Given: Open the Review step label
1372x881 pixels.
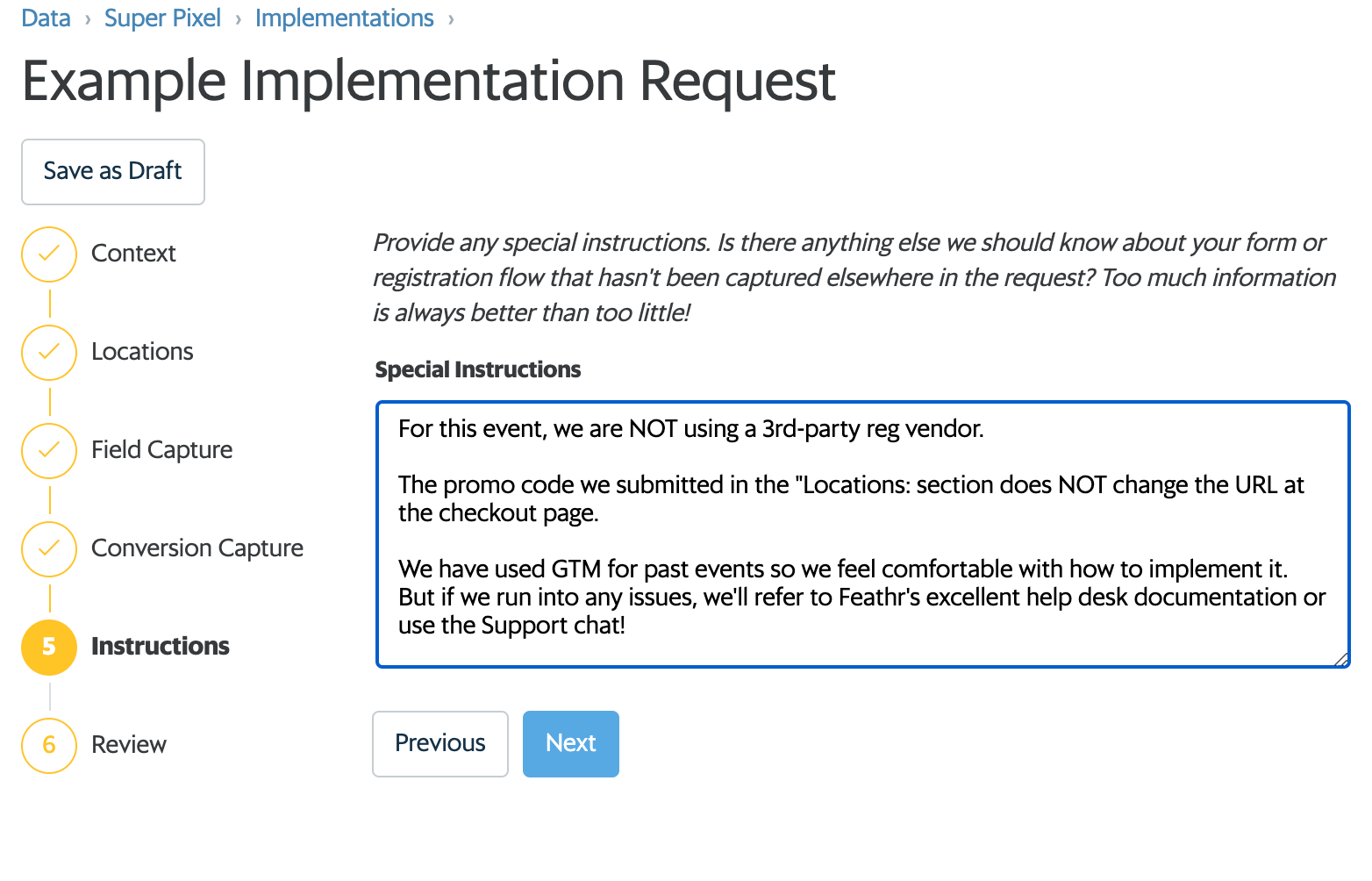Looking at the screenshot, I should (129, 745).
